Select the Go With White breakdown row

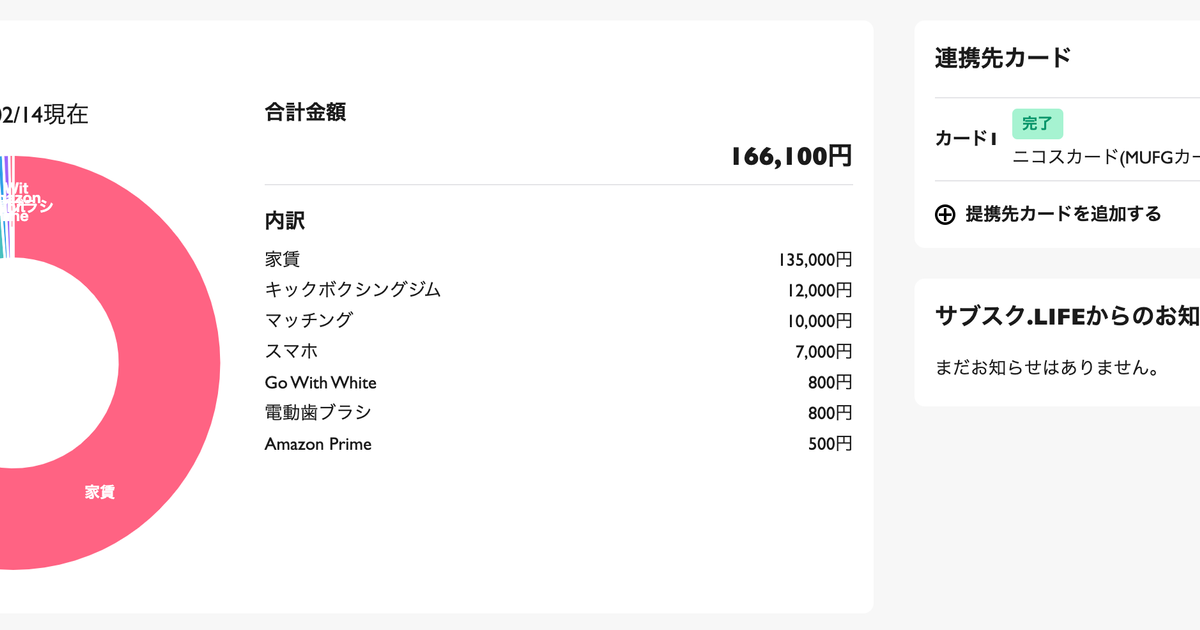coord(558,382)
